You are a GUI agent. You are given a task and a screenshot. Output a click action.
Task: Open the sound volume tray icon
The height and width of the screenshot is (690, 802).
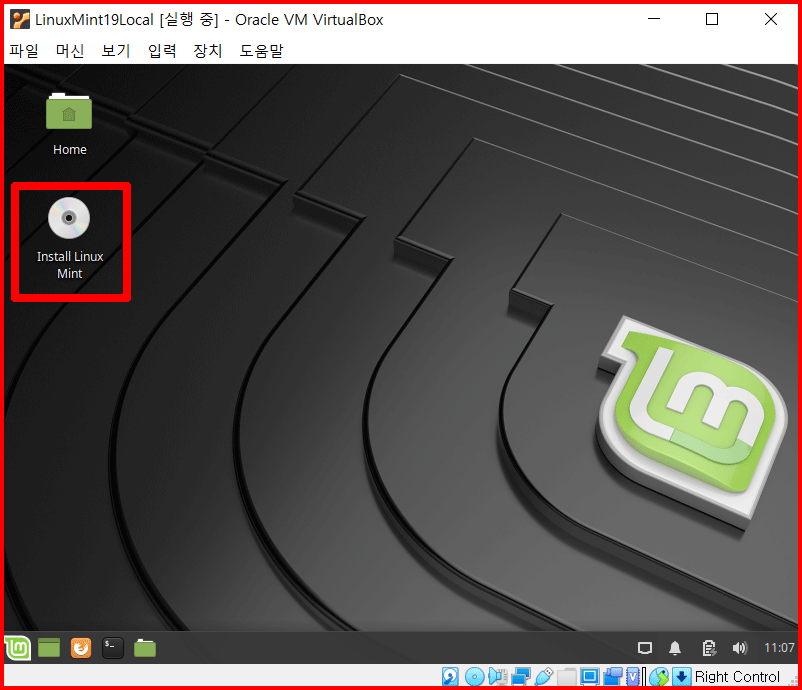point(740,648)
